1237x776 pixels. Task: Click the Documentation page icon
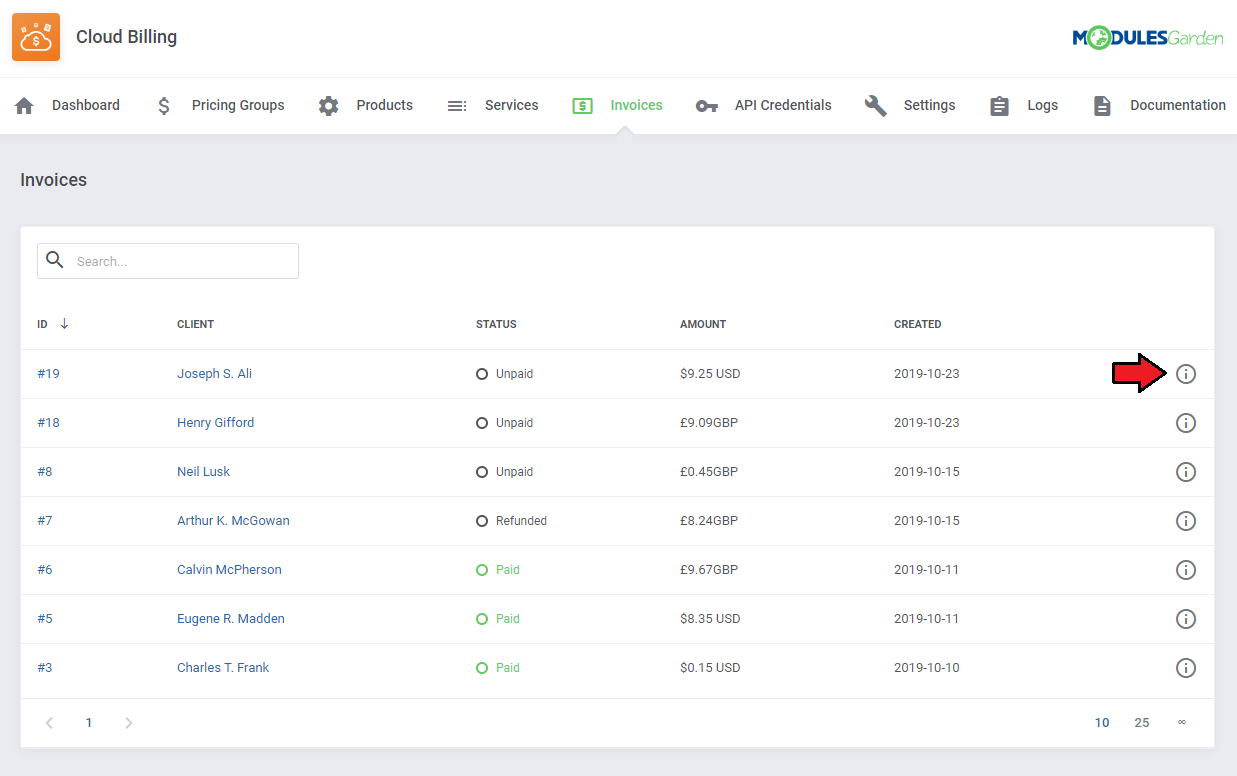tap(1102, 105)
